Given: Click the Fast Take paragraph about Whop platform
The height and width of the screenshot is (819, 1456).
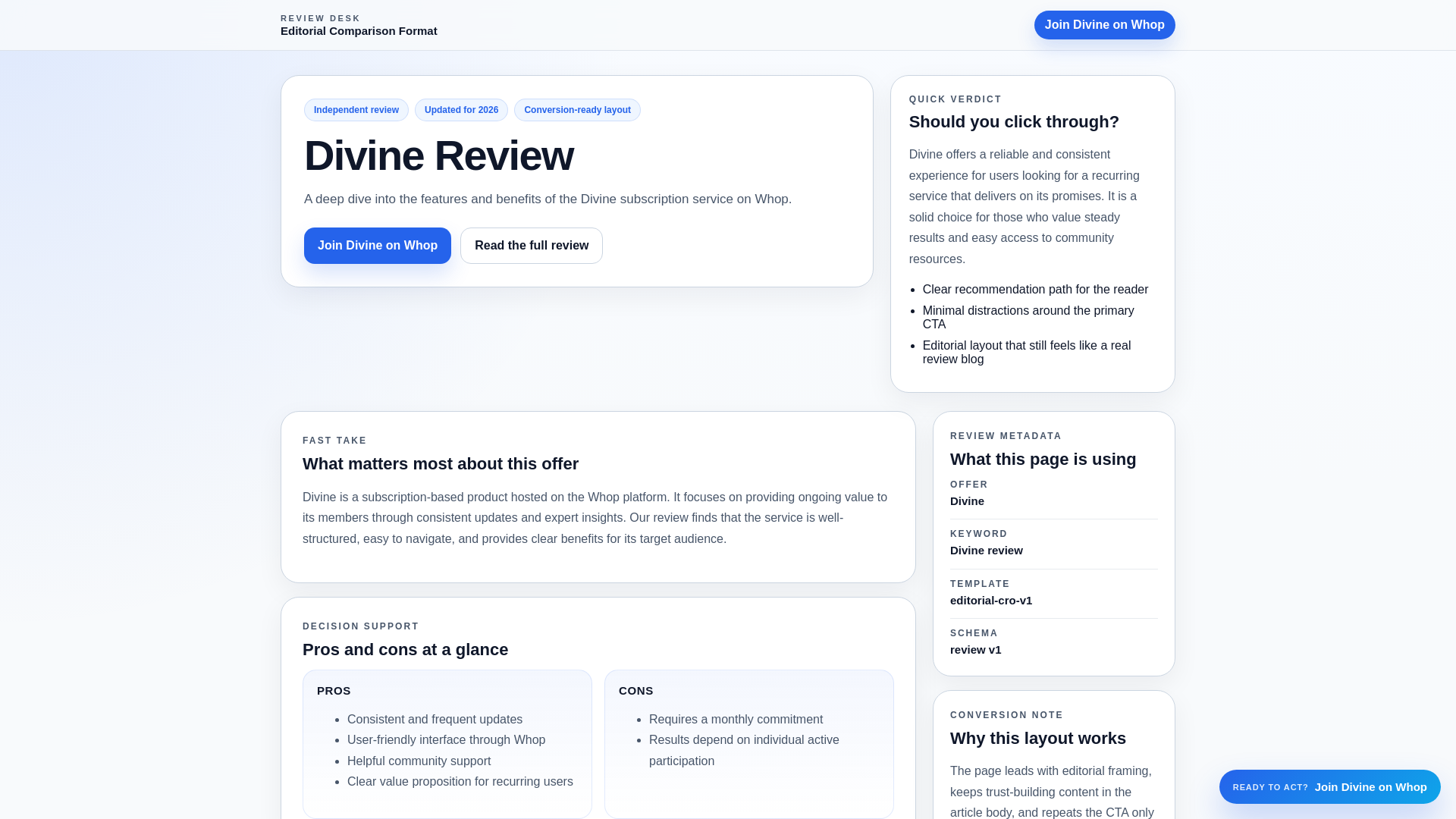Looking at the screenshot, I should 595,518.
